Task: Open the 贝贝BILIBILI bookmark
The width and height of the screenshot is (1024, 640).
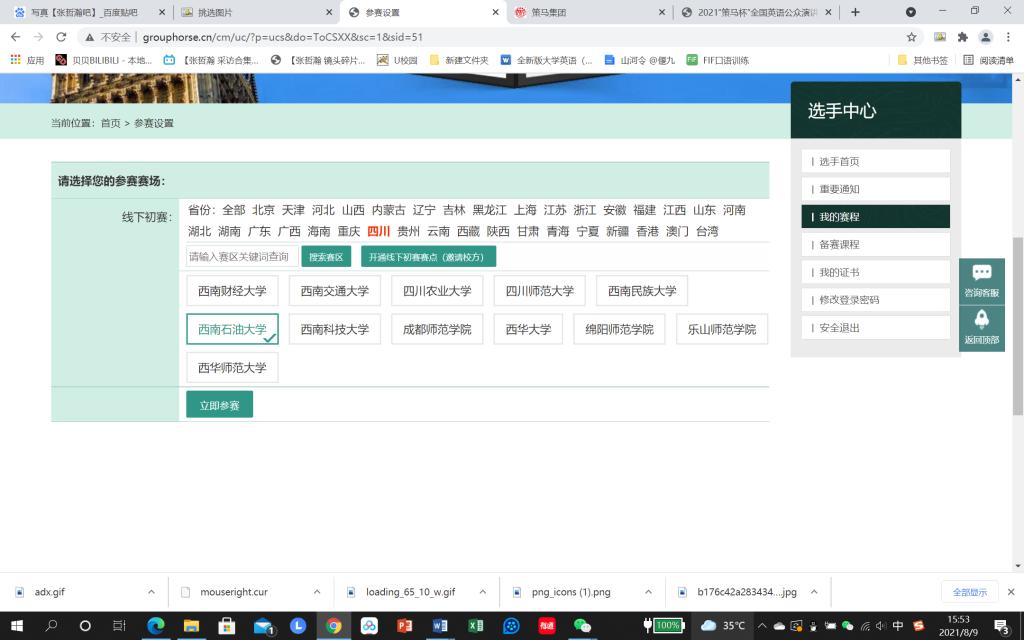Action: pos(104,60)
